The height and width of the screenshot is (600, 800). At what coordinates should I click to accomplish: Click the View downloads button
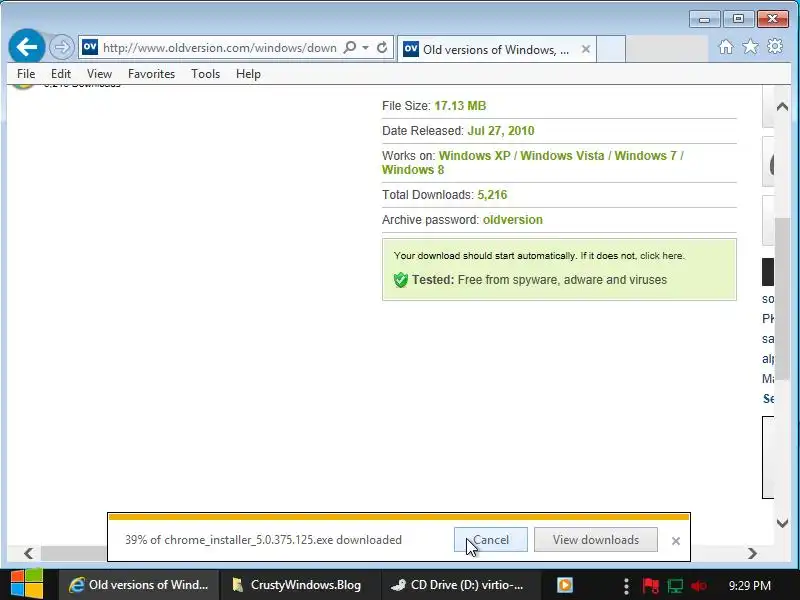595,540
